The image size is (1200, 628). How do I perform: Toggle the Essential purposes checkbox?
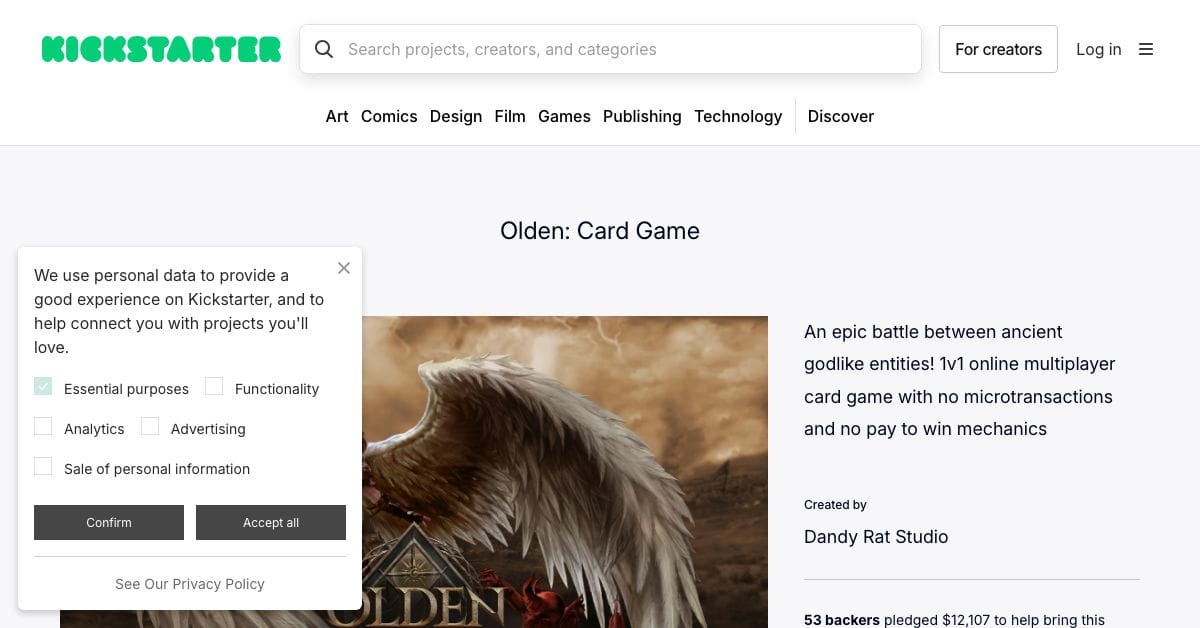coord(43,386)
